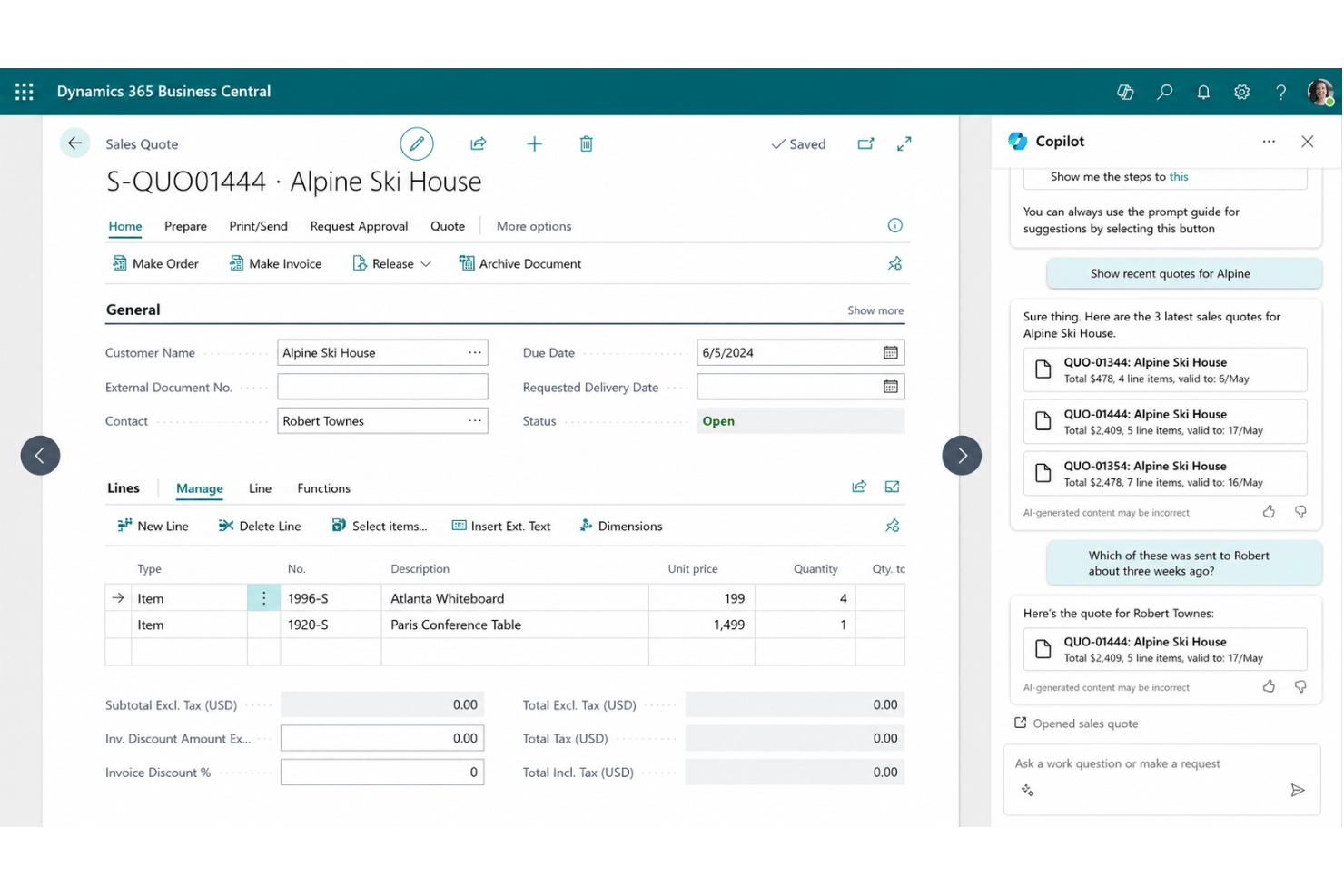Open QUO-01344 quote card in Copilot
Screen dimensions: 1344x896
click(x=1165, y=369)
